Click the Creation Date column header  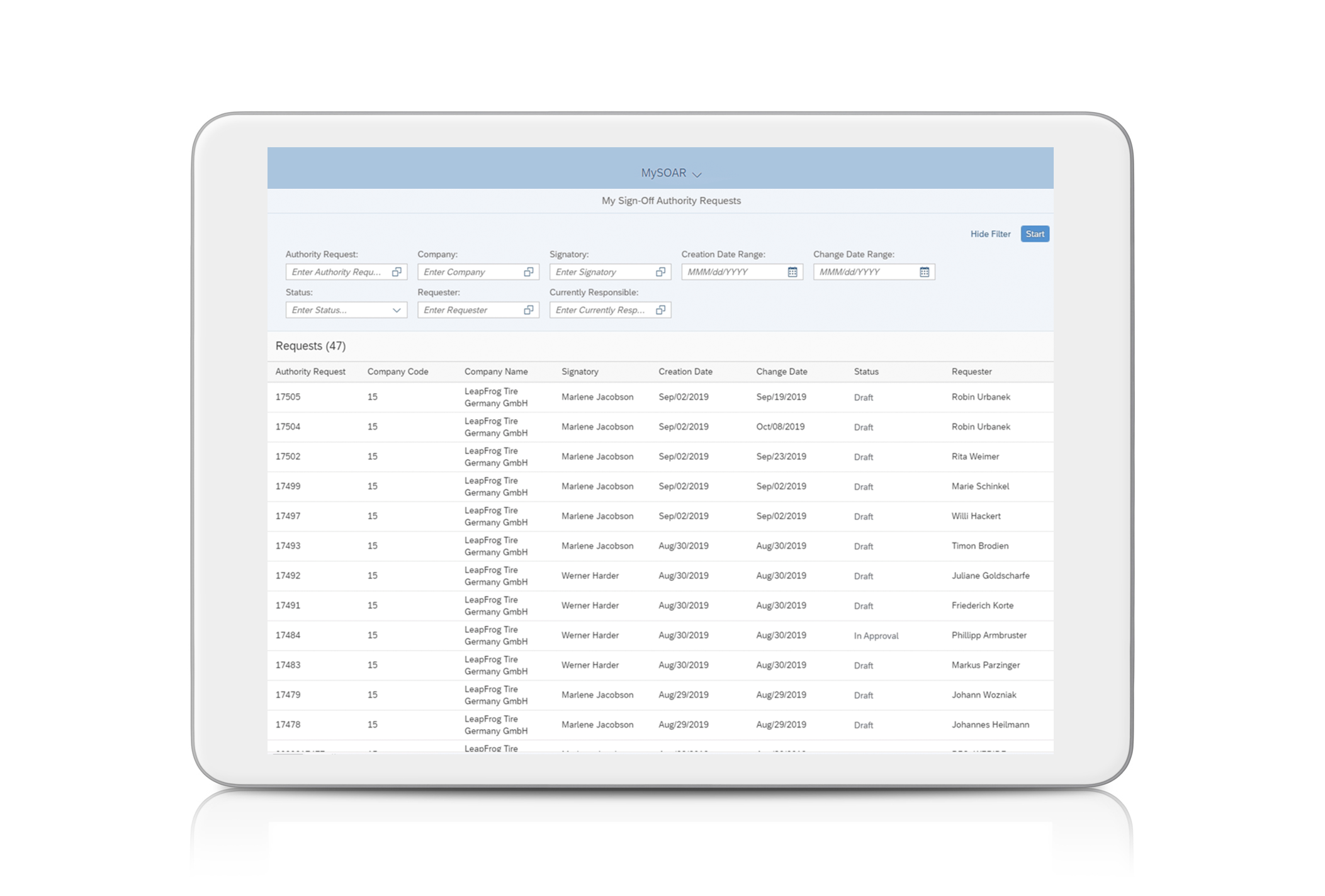[685, 371]
